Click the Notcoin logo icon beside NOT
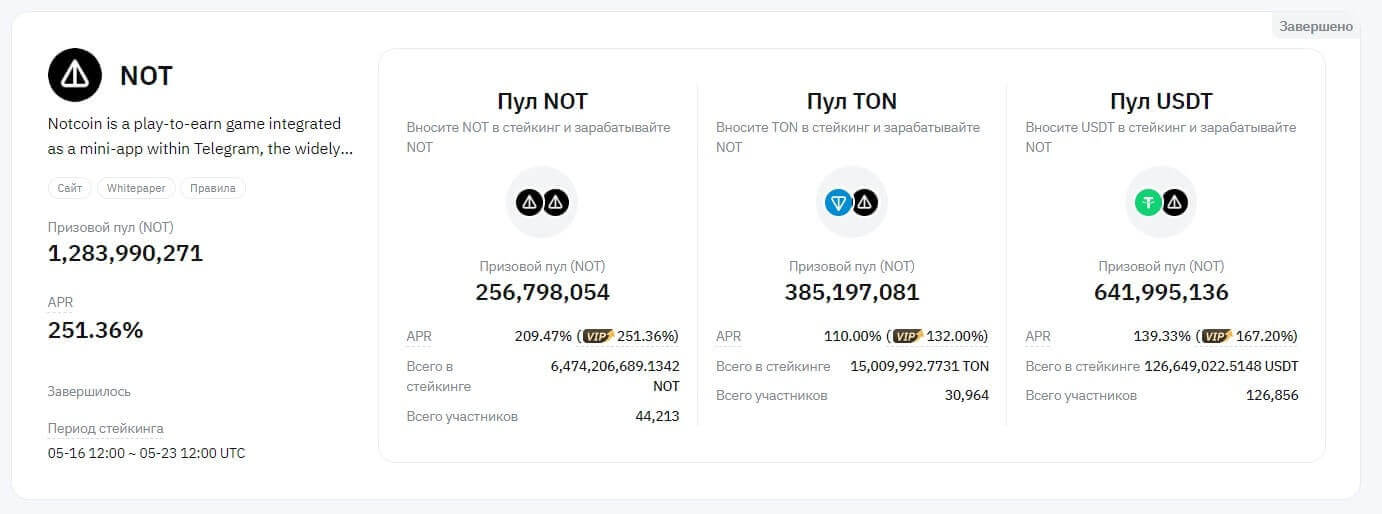Viewport: 1382px width, 514px height. coord(75,75)
